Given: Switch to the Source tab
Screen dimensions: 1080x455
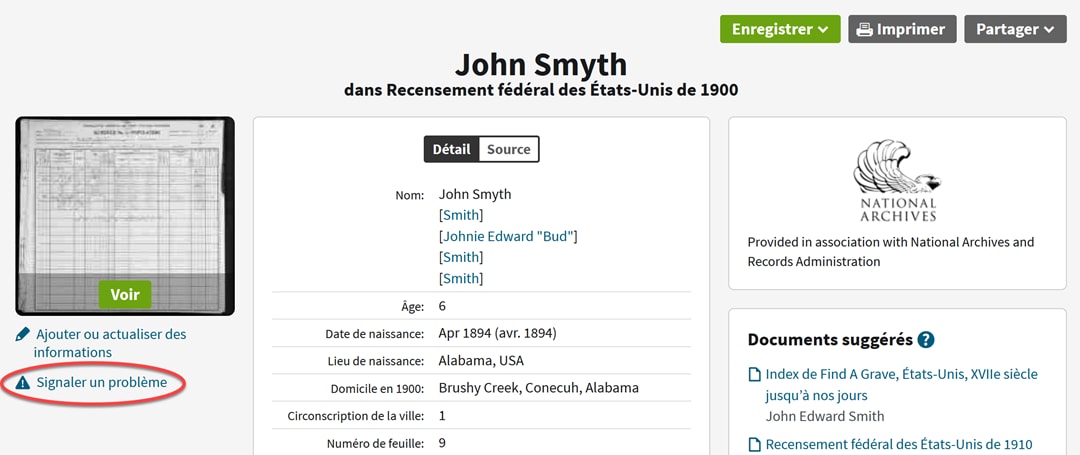Looking at the screenshot, I should 508,149.
